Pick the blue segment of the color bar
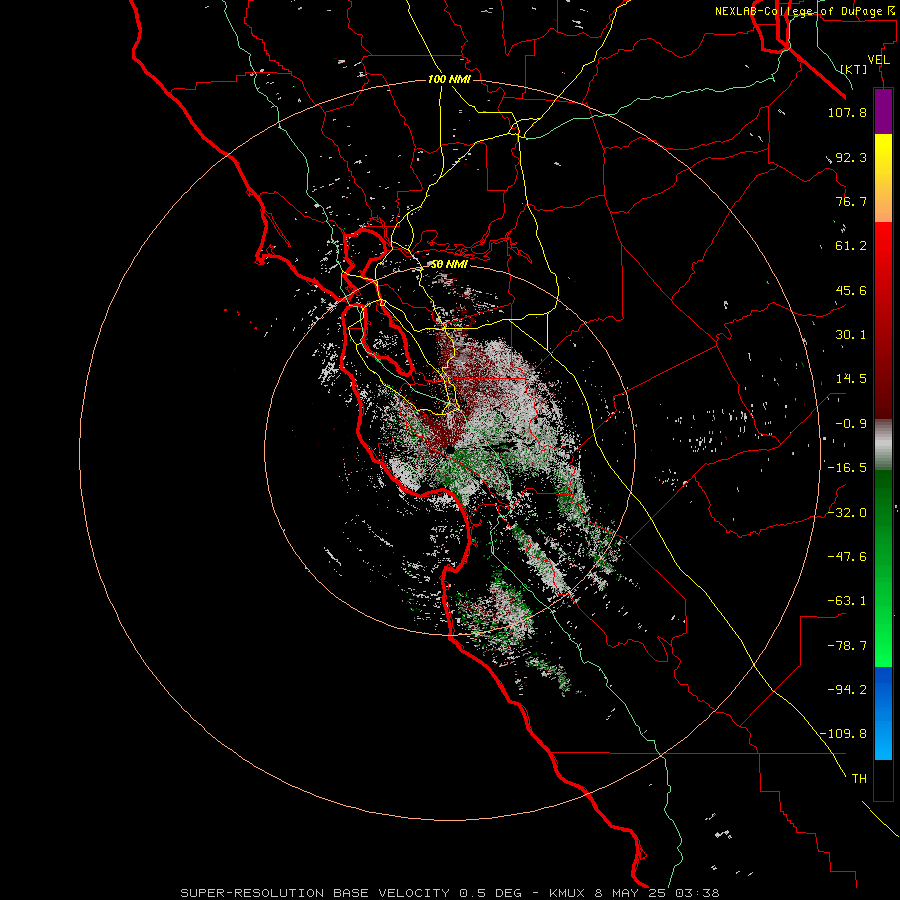This screenshot has width=900, height=900. [x=883, y=713]
